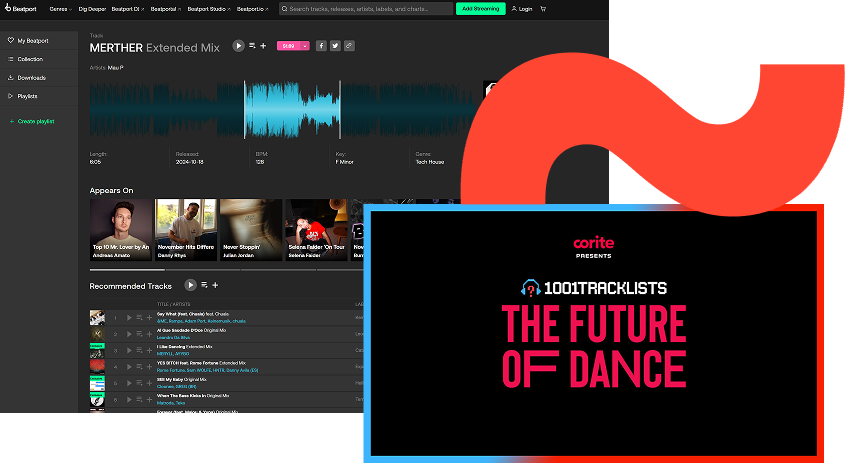The width and height of the screenshot is (845, 463).
Task: Open Top 10 Mr. Lover chart thumbnail
Action: pyautogui.click(x=121, y=230)
